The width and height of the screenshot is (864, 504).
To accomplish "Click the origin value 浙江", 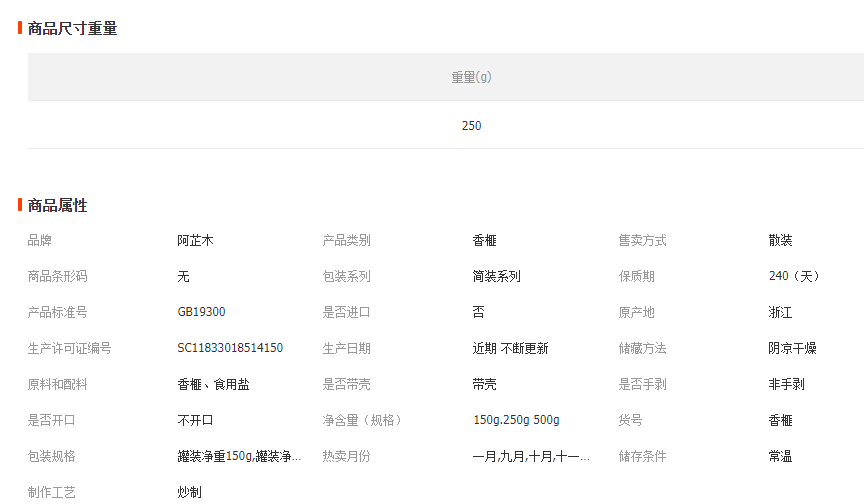I will (x=781, y=312).
